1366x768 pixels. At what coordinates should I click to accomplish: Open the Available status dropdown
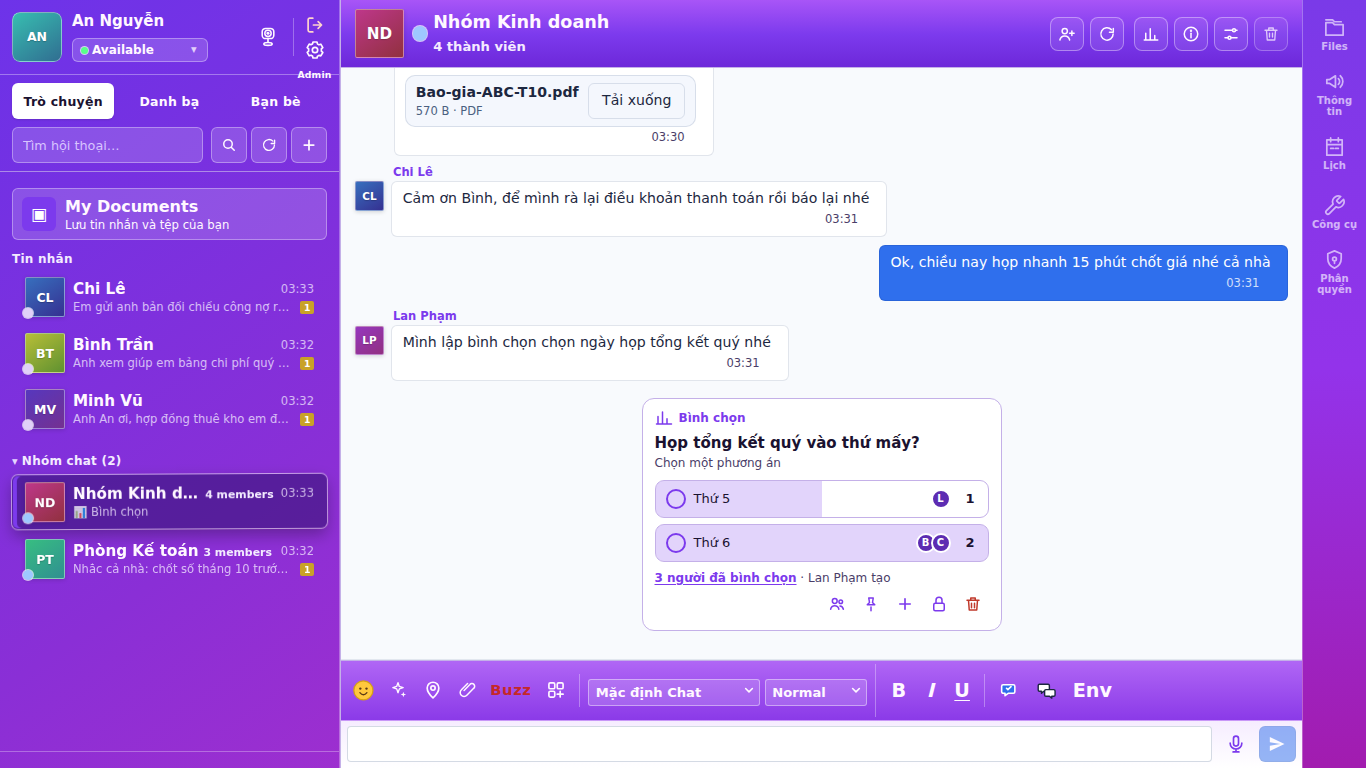click(140, 50)
